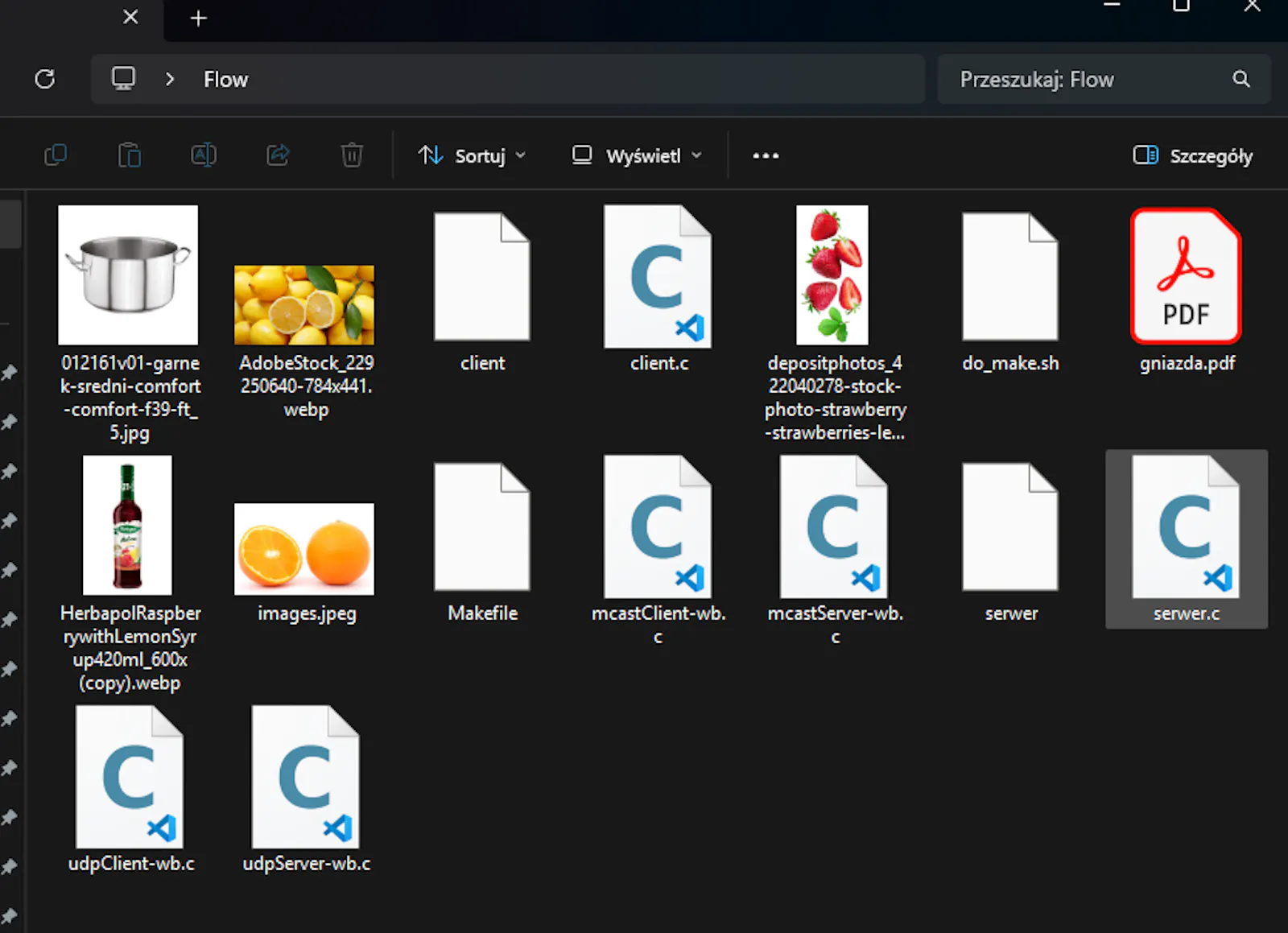The image size is (1288, 933).
Task: Close the current tab
Action: coord(130,17)
